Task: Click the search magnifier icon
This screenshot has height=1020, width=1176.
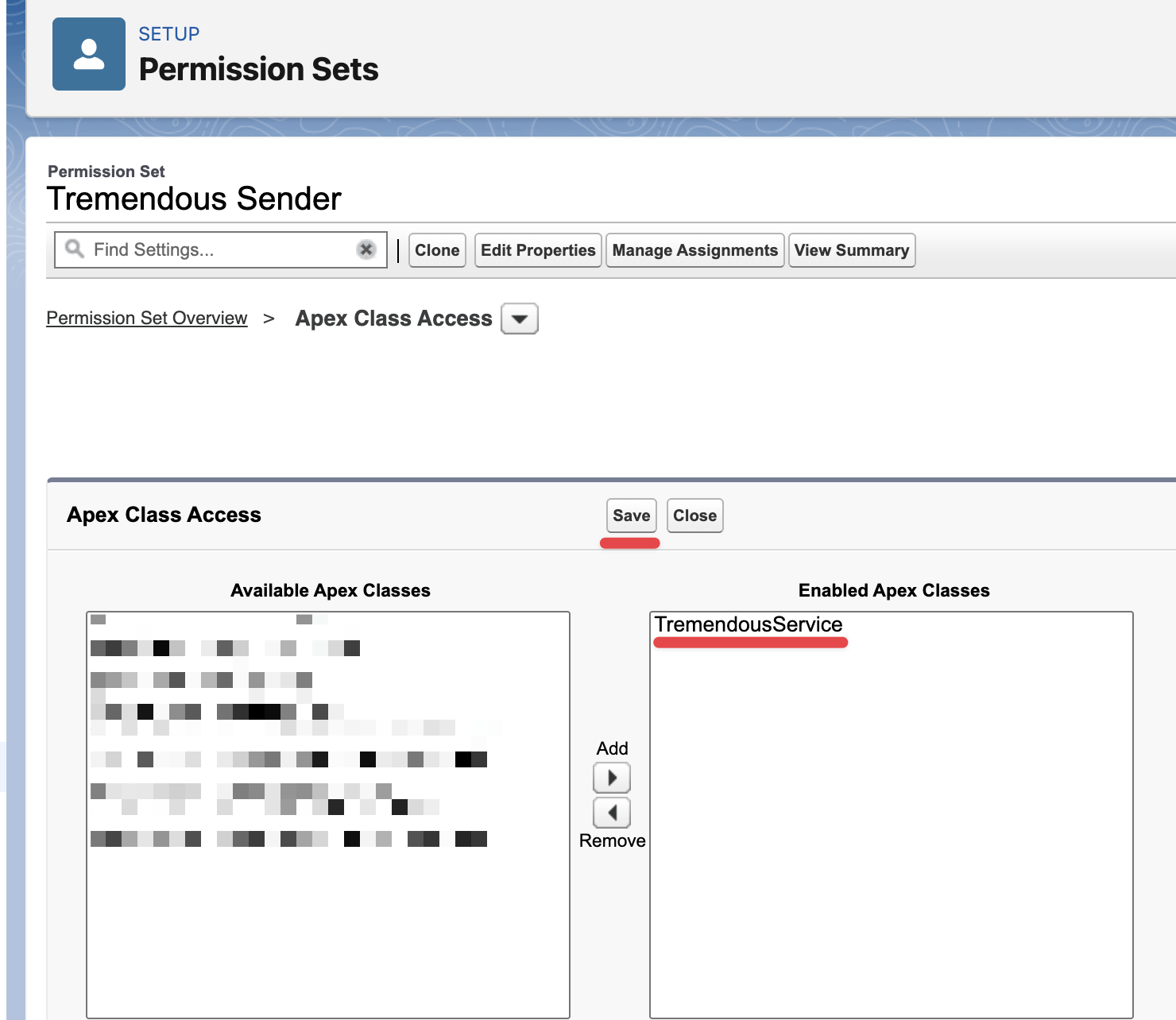Action: (x=75, y=249)
